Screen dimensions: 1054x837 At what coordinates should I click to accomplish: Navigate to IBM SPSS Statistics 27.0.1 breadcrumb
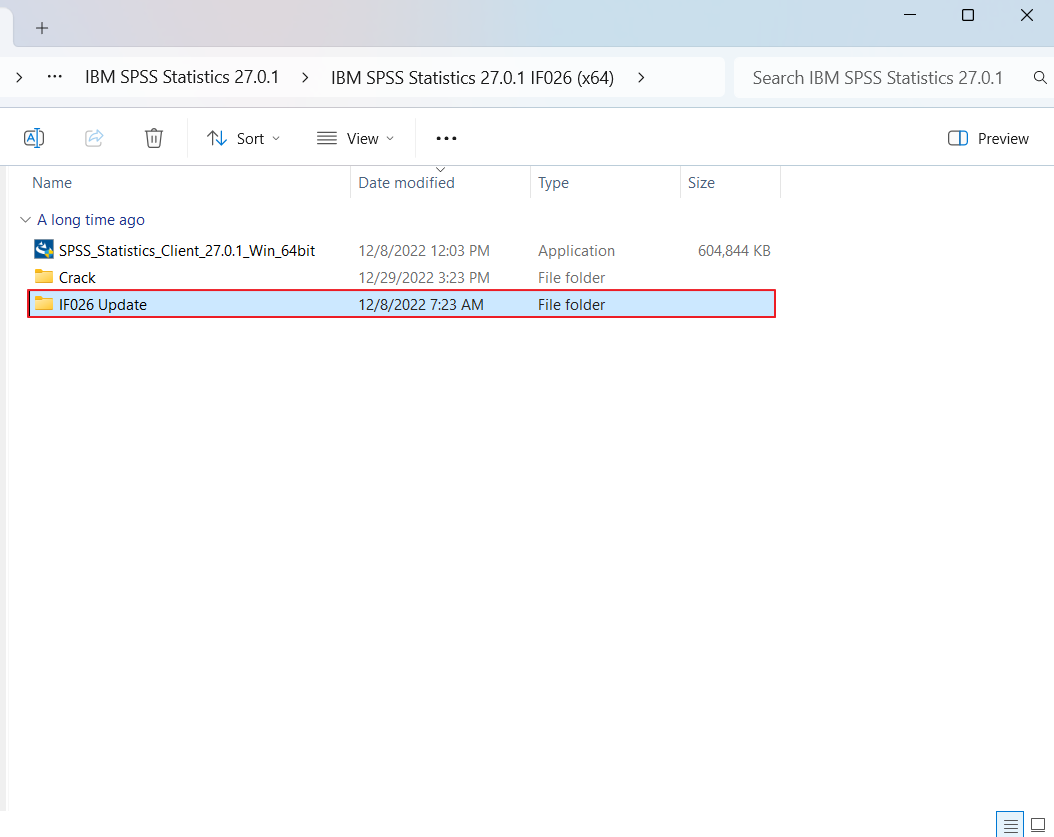click(181, 78)
